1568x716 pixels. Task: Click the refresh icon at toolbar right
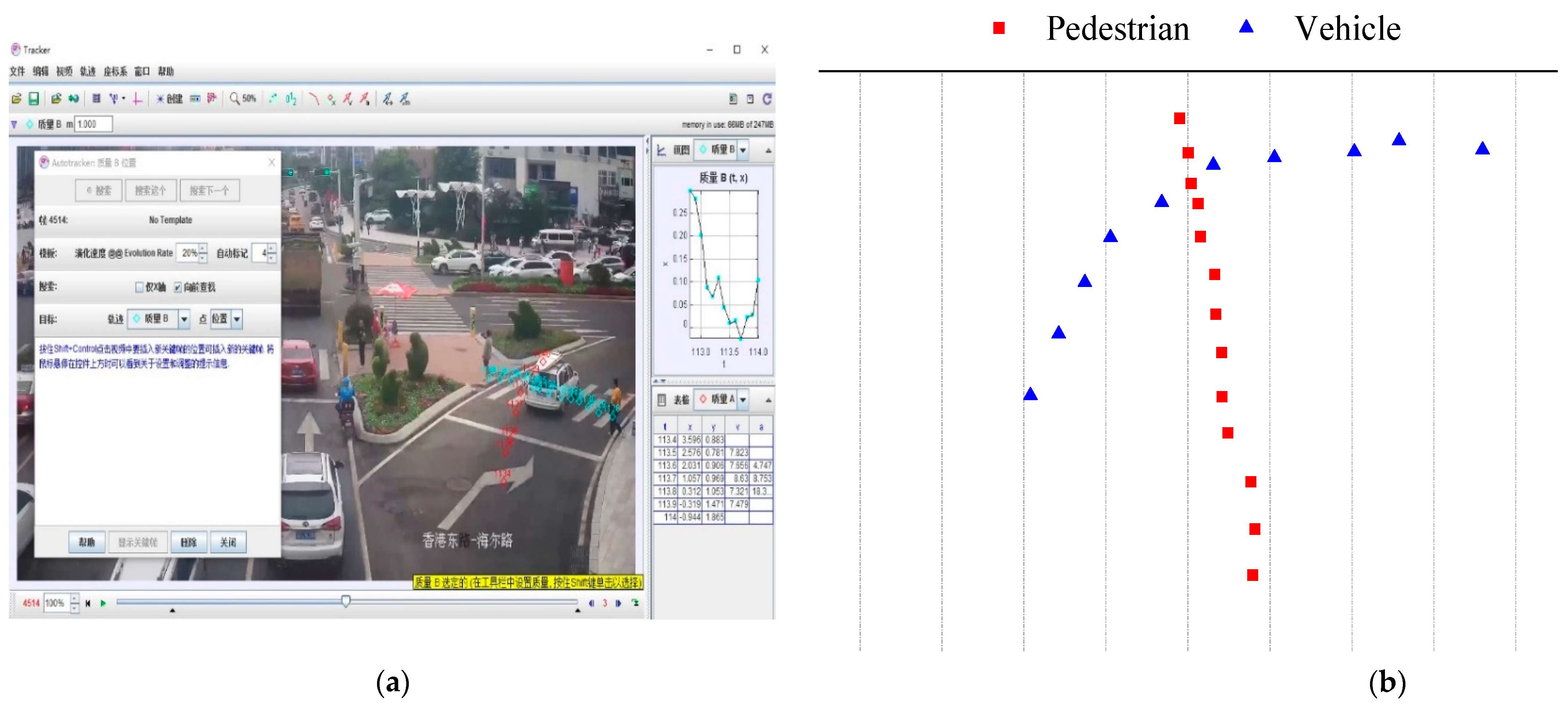(x=767, y=99)
